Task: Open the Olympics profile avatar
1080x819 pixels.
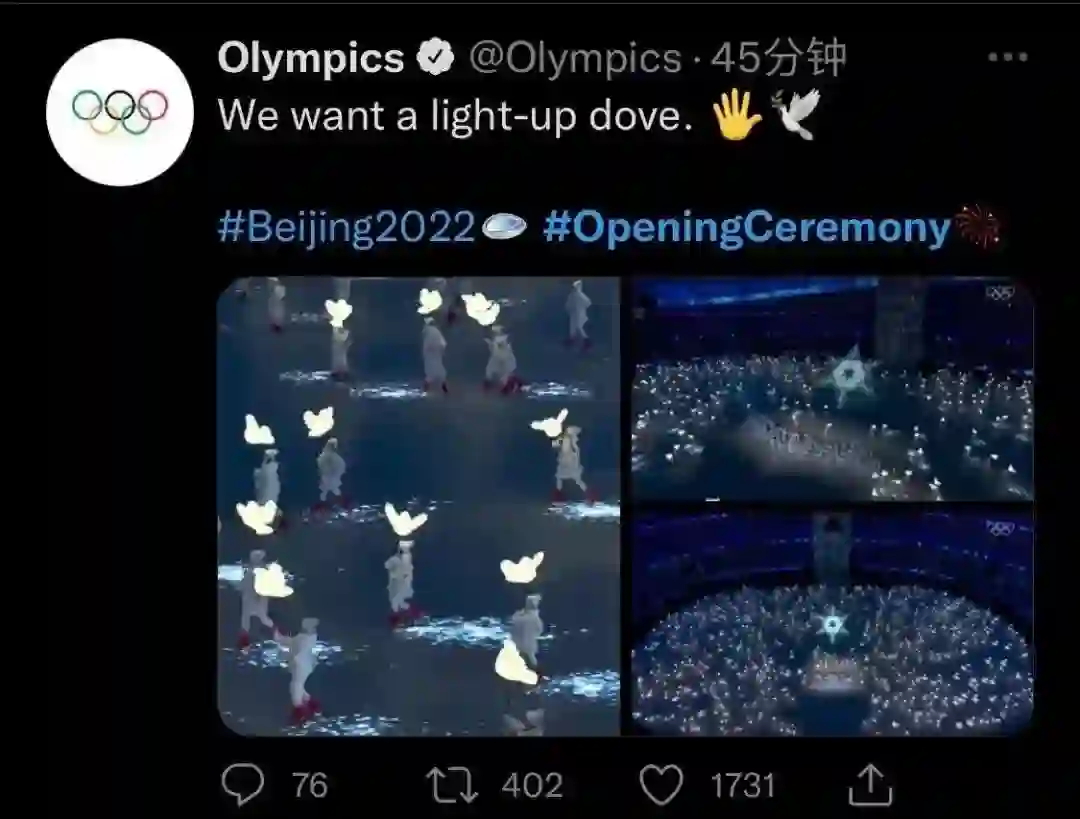Action: [120, 112]
